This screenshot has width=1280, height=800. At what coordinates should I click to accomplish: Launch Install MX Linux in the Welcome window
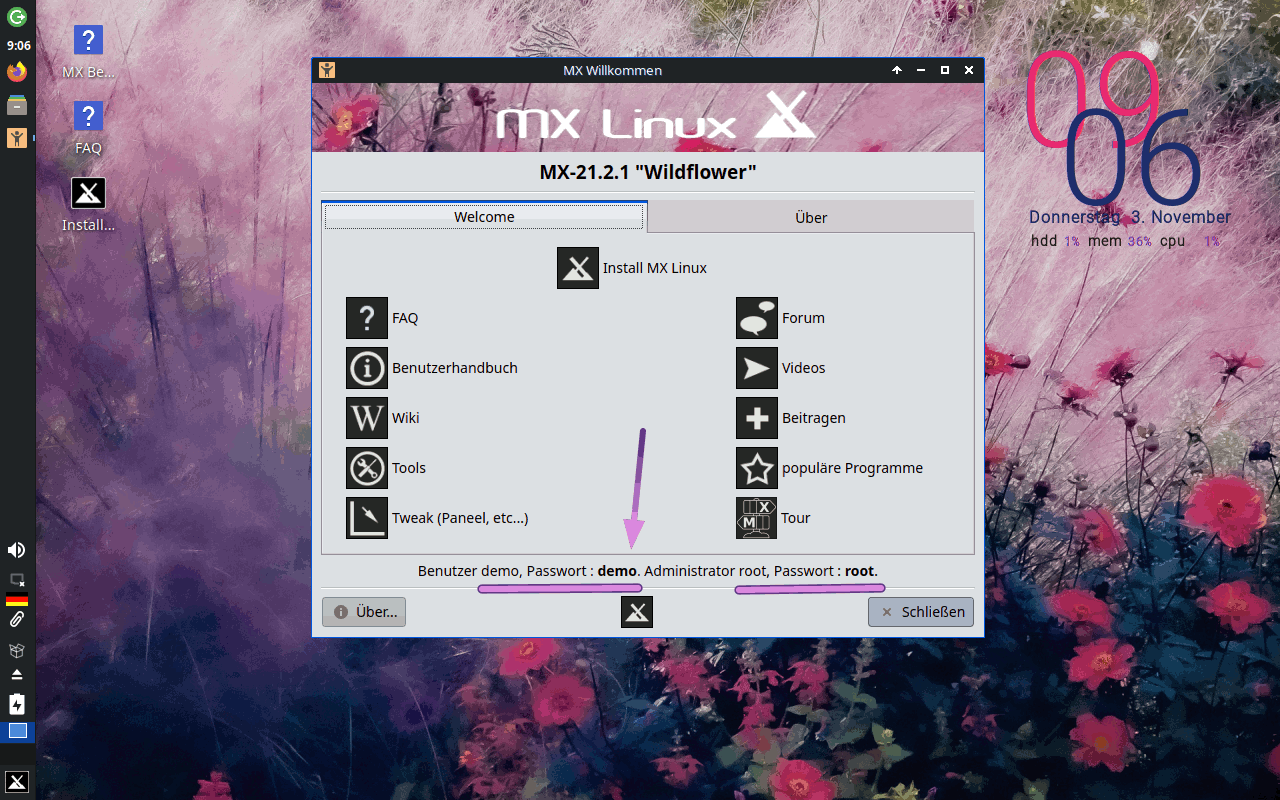(x=632, y=268)
